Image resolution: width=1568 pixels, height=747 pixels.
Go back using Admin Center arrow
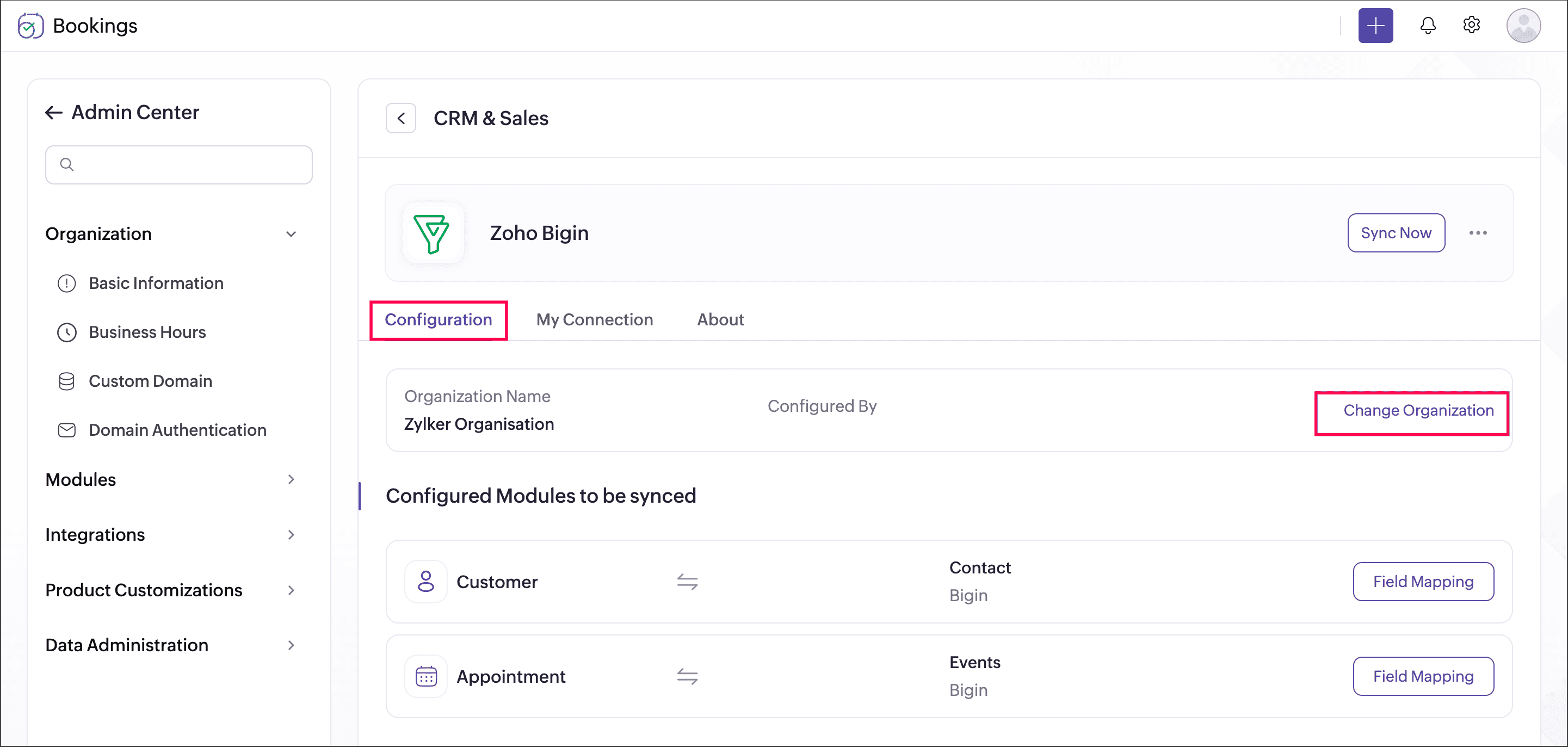[54, 113]
